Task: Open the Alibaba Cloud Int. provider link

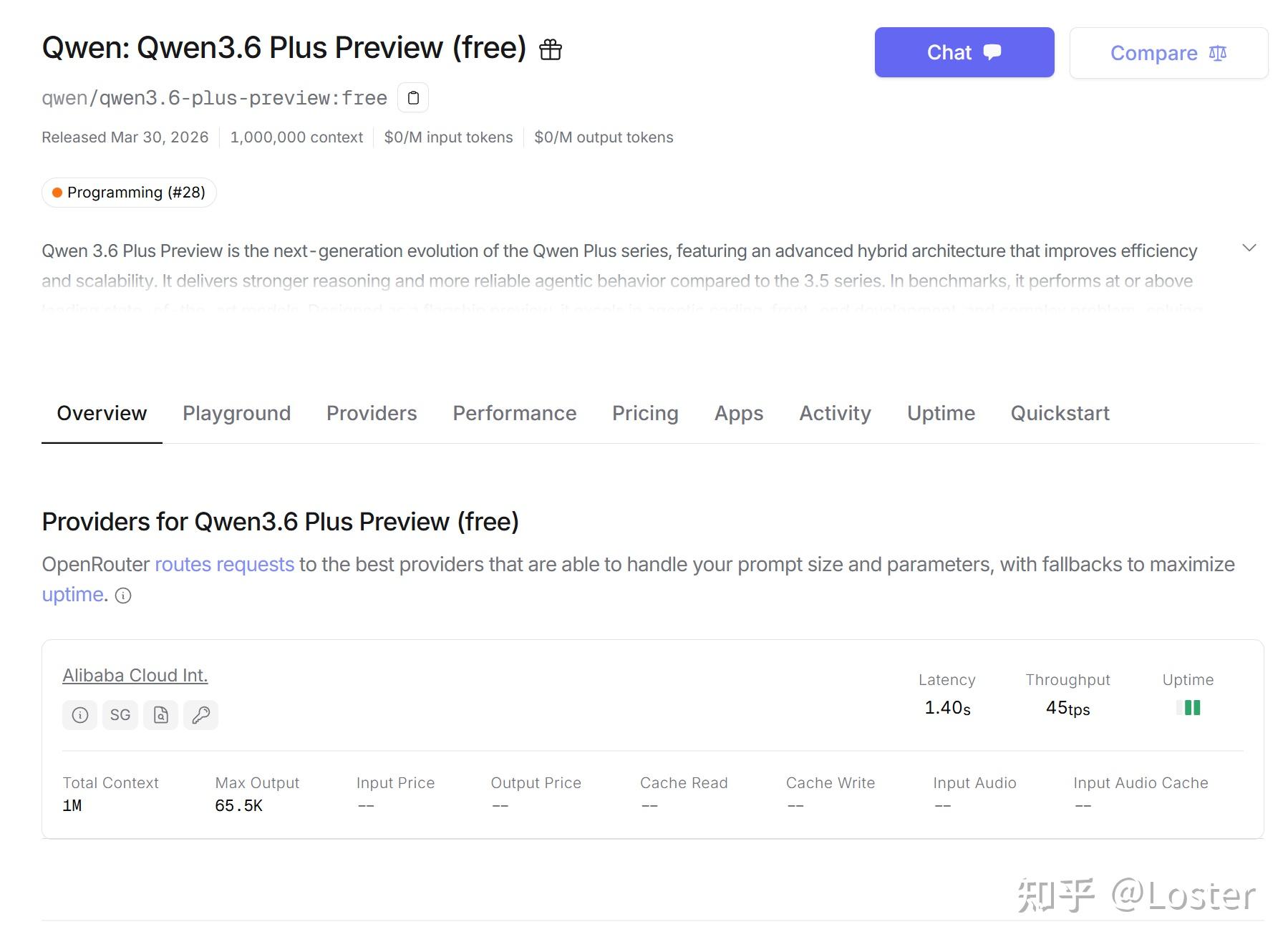Action: tap(135, 675)
